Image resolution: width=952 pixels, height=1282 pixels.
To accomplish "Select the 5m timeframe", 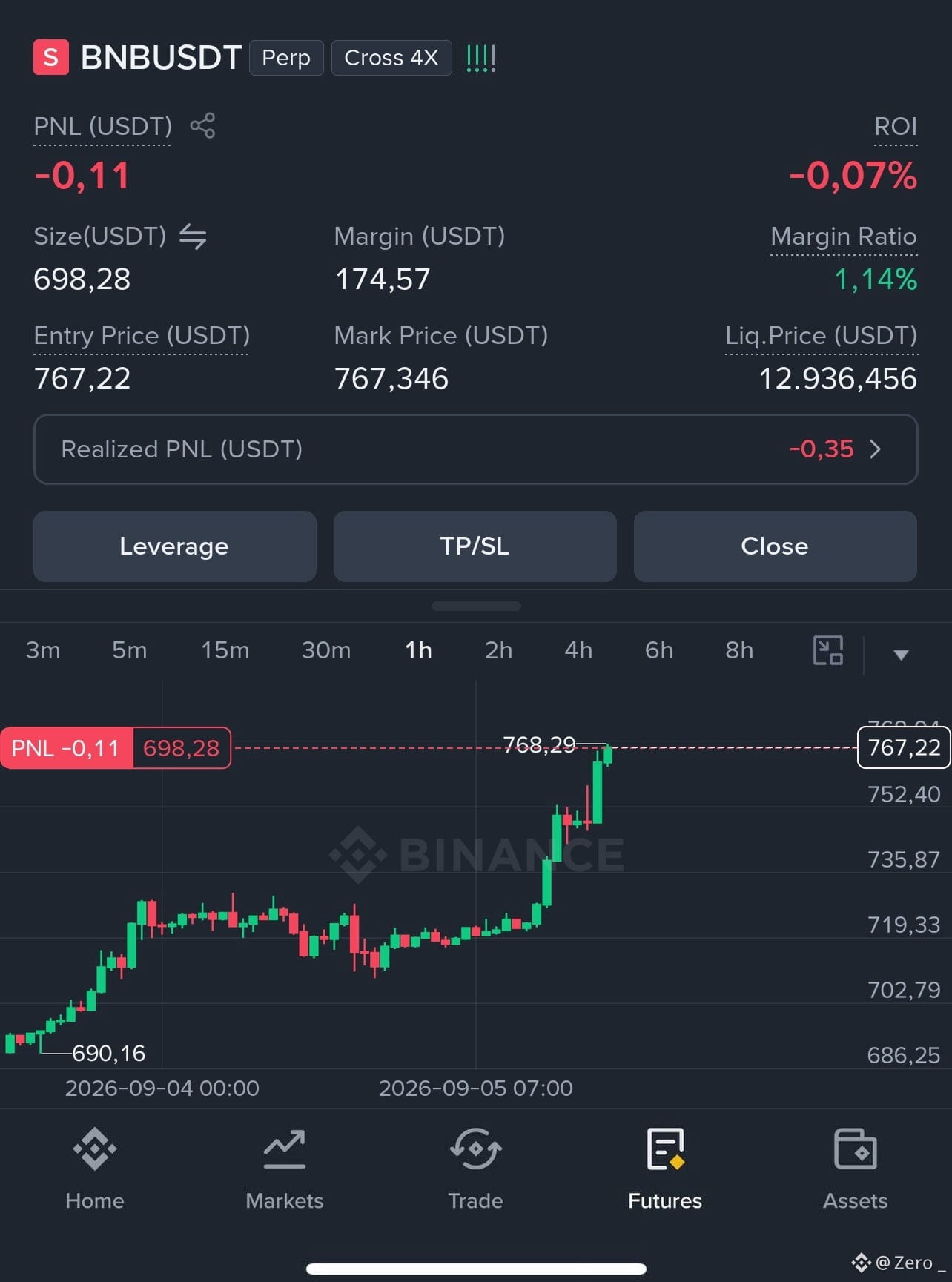I will tap(130, 650).
